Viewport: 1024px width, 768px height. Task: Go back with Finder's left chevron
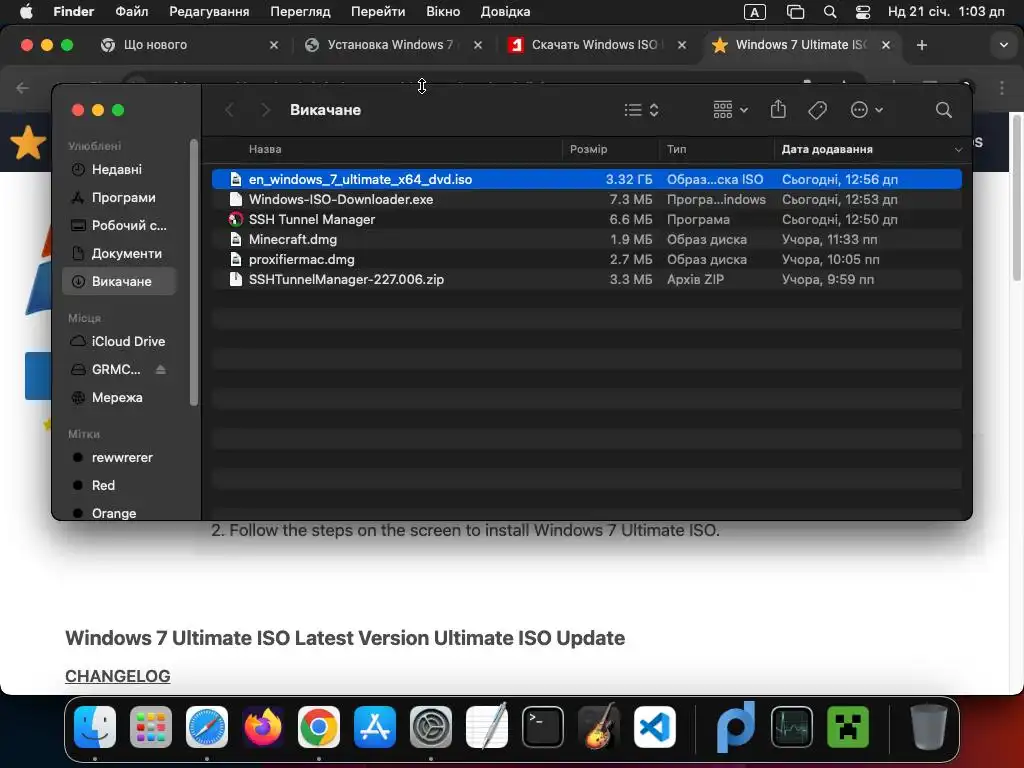point(230,110)
